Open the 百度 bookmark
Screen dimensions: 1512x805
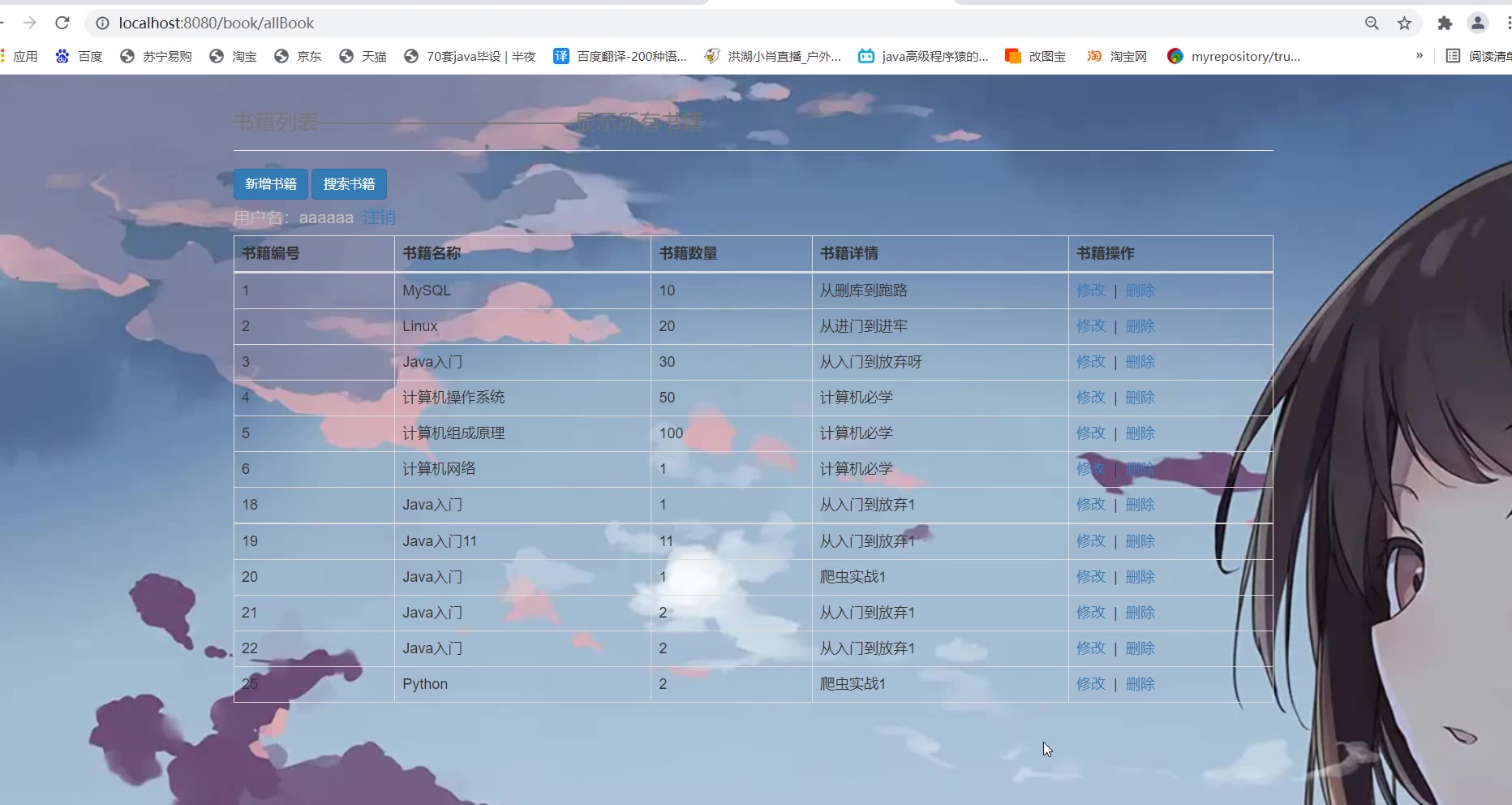tap(79, 56)
